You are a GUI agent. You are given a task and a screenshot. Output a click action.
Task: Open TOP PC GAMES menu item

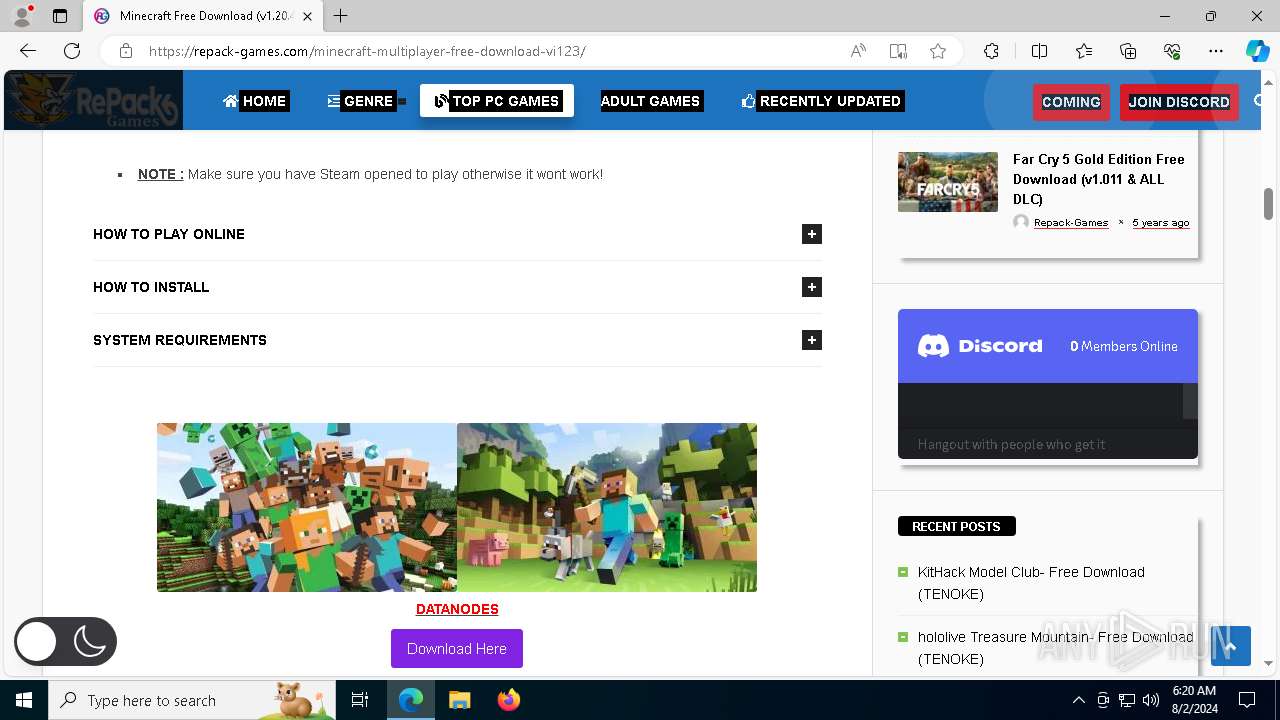pyautogui.click(x=497, y=101)
